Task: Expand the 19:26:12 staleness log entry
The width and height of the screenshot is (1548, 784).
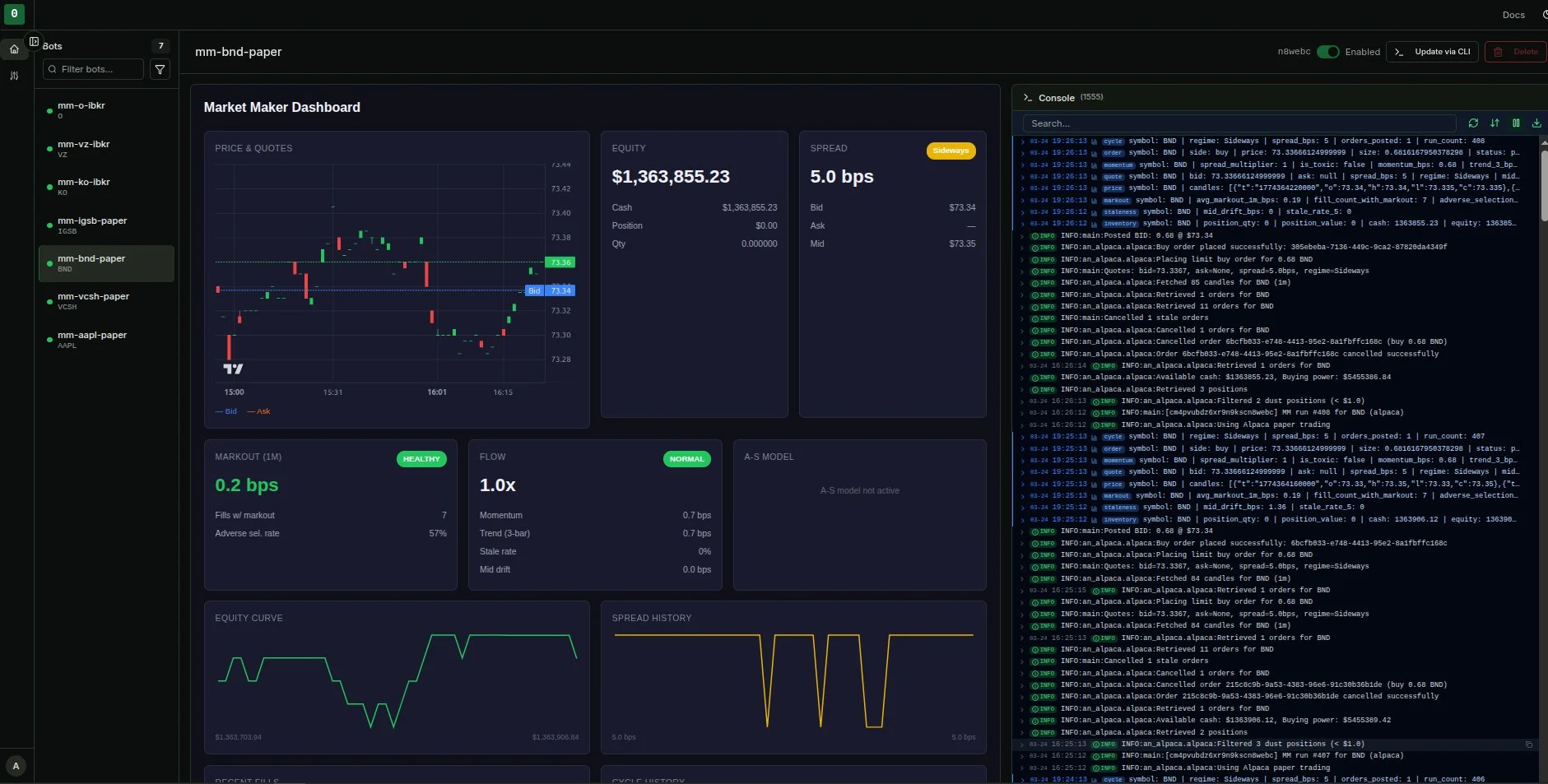Action: pyautogui.click(x=1022, y=212)
